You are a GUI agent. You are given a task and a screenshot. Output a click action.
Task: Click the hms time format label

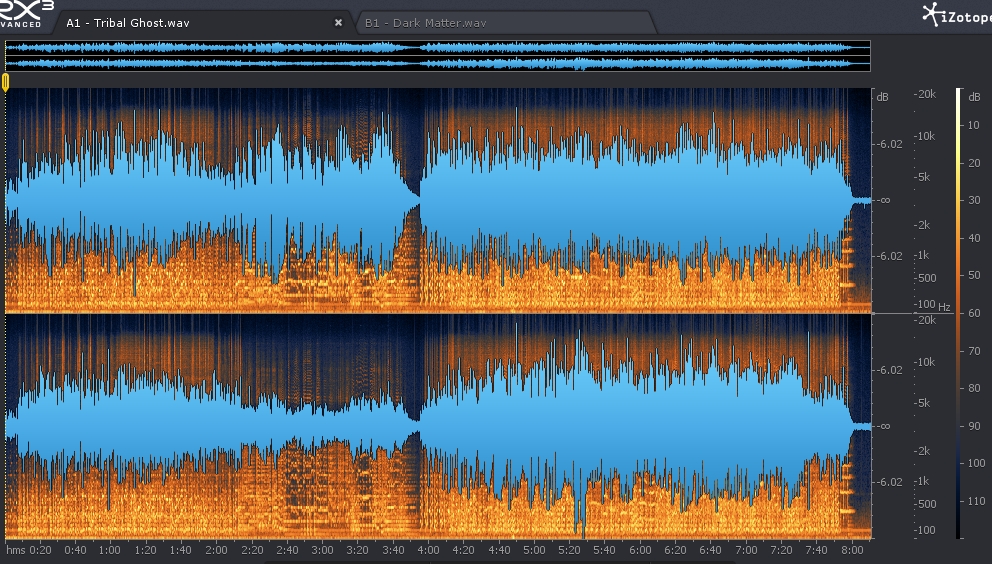[15, 550]
